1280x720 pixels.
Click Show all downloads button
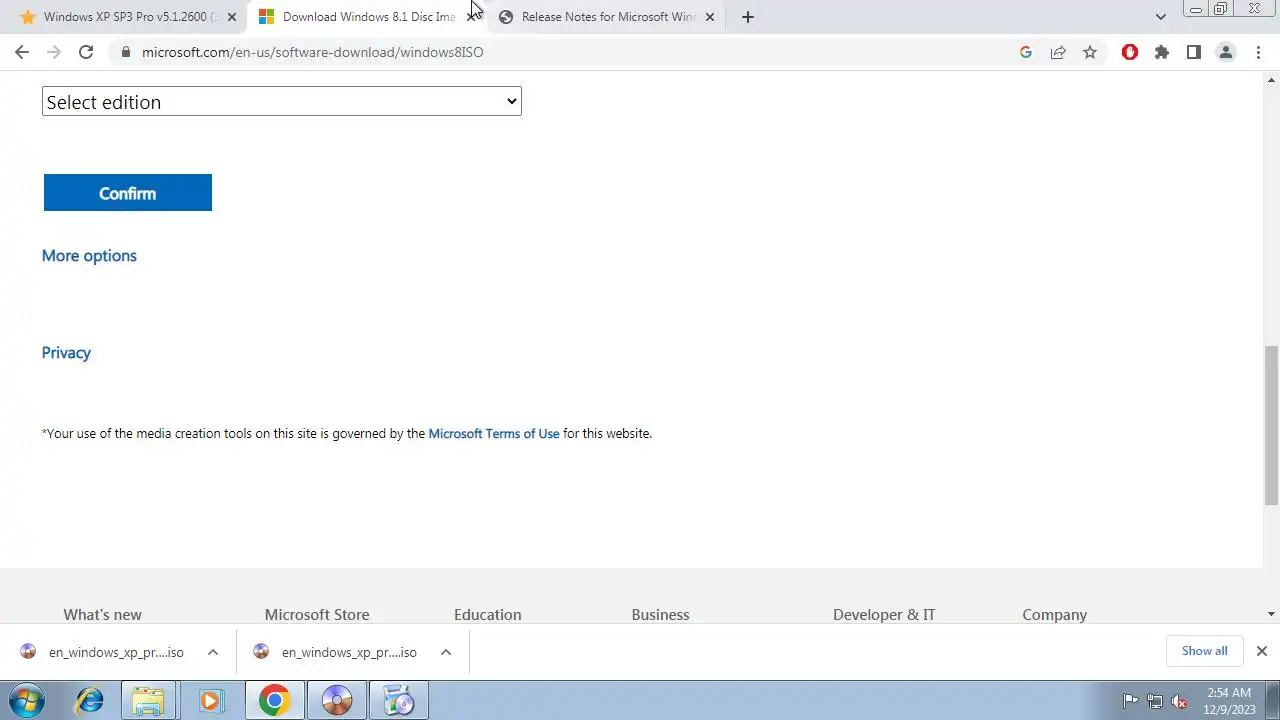[x=1204, y=651]
